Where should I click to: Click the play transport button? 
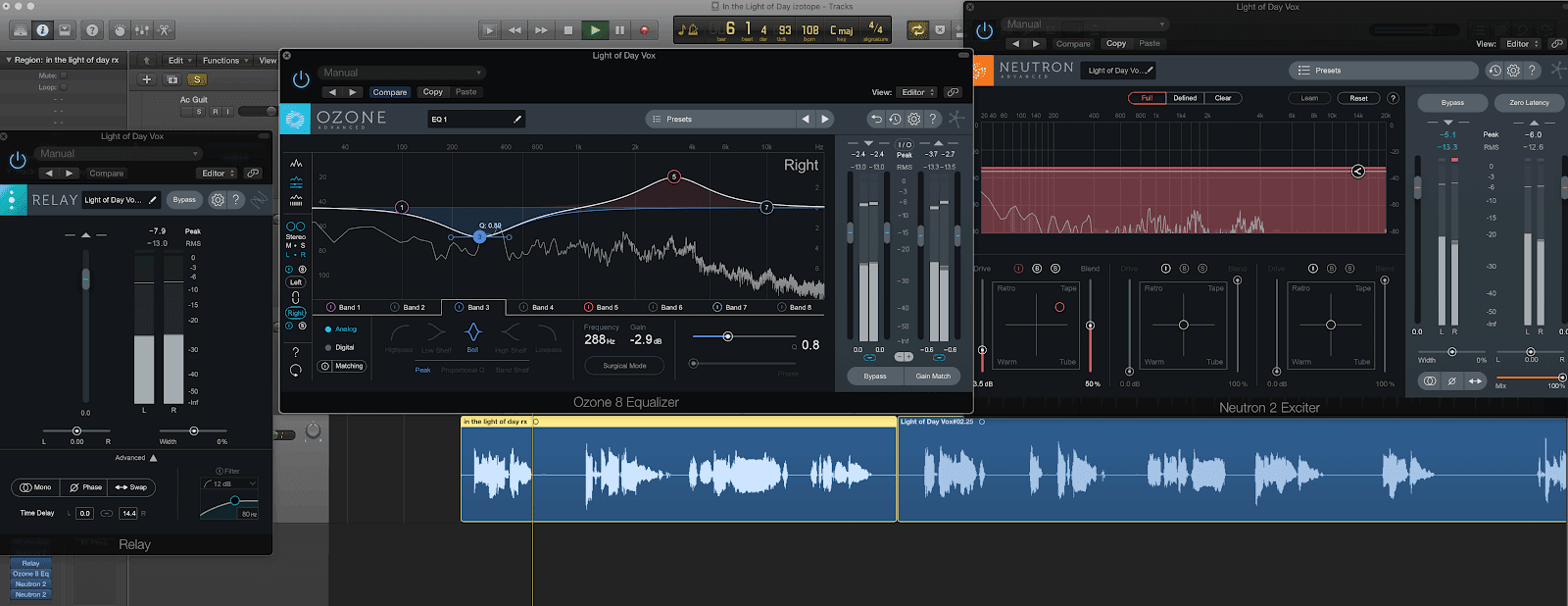pyautogui.click(x=594, y=30)
